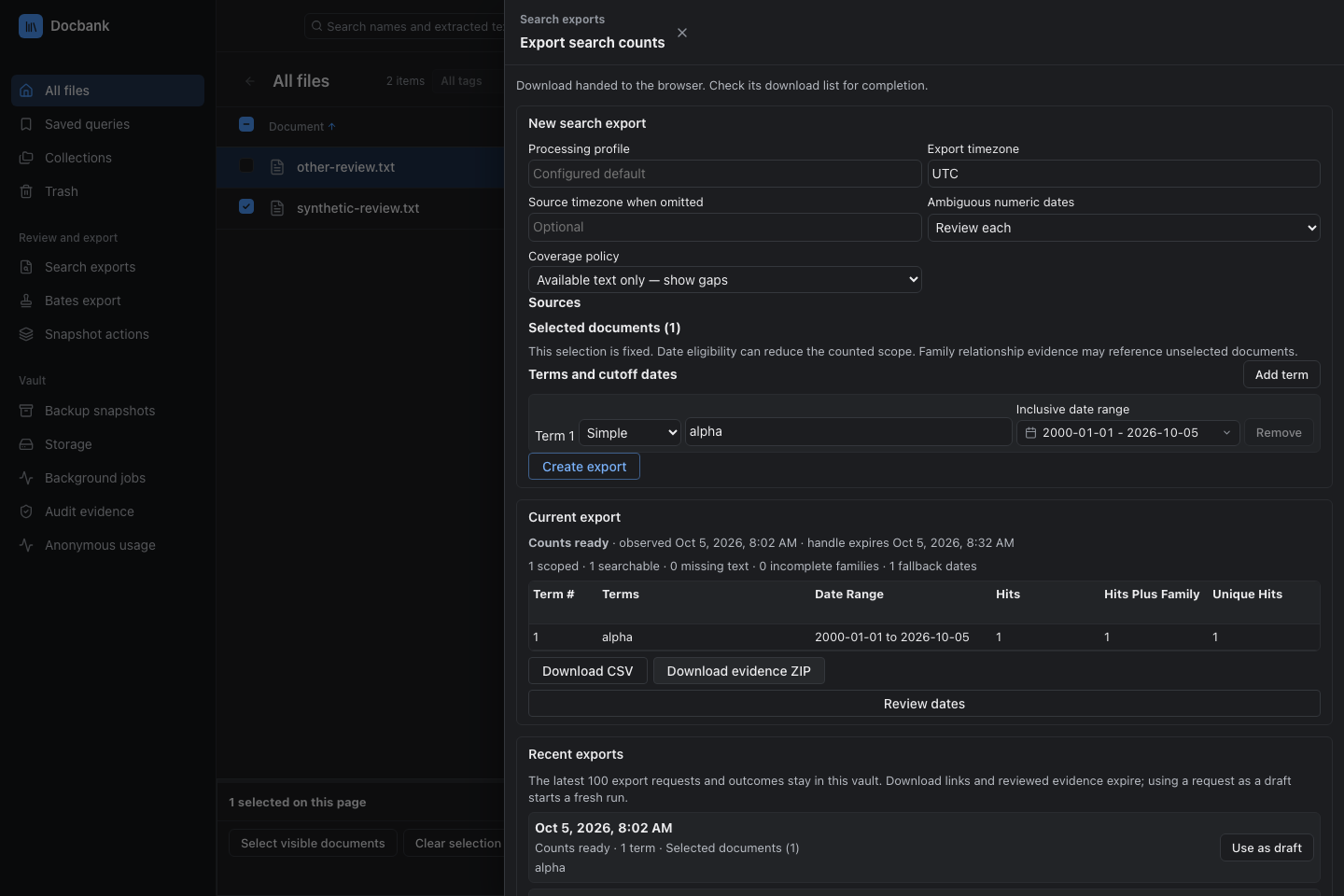Open the Term 1 Simple type dropdown
1344x896 pixels.
[x=630, y=433]
